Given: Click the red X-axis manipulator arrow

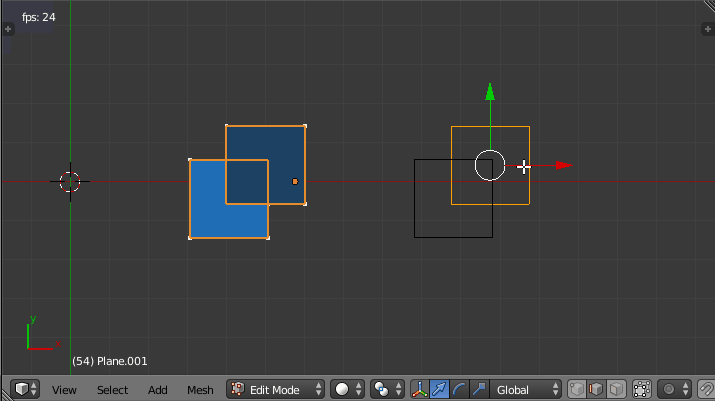Looking at the screenshot, I should (564, 165).
